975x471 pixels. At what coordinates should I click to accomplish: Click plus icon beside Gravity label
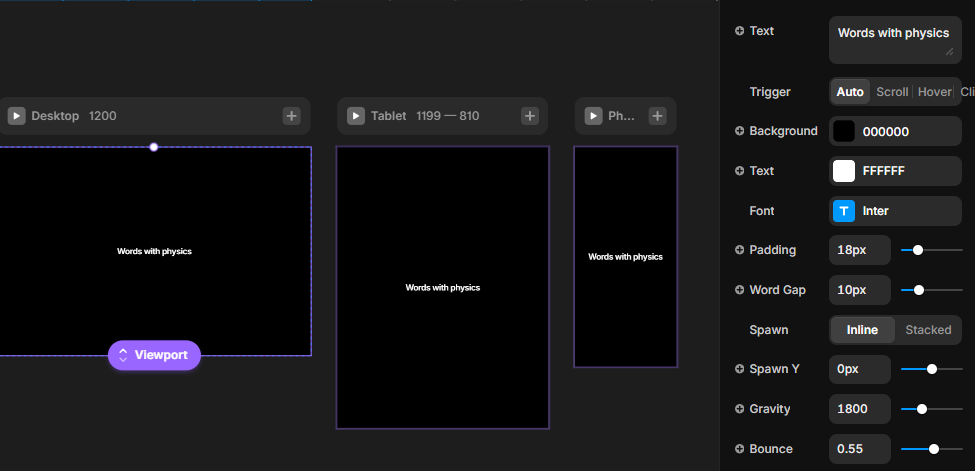point(739,409)
